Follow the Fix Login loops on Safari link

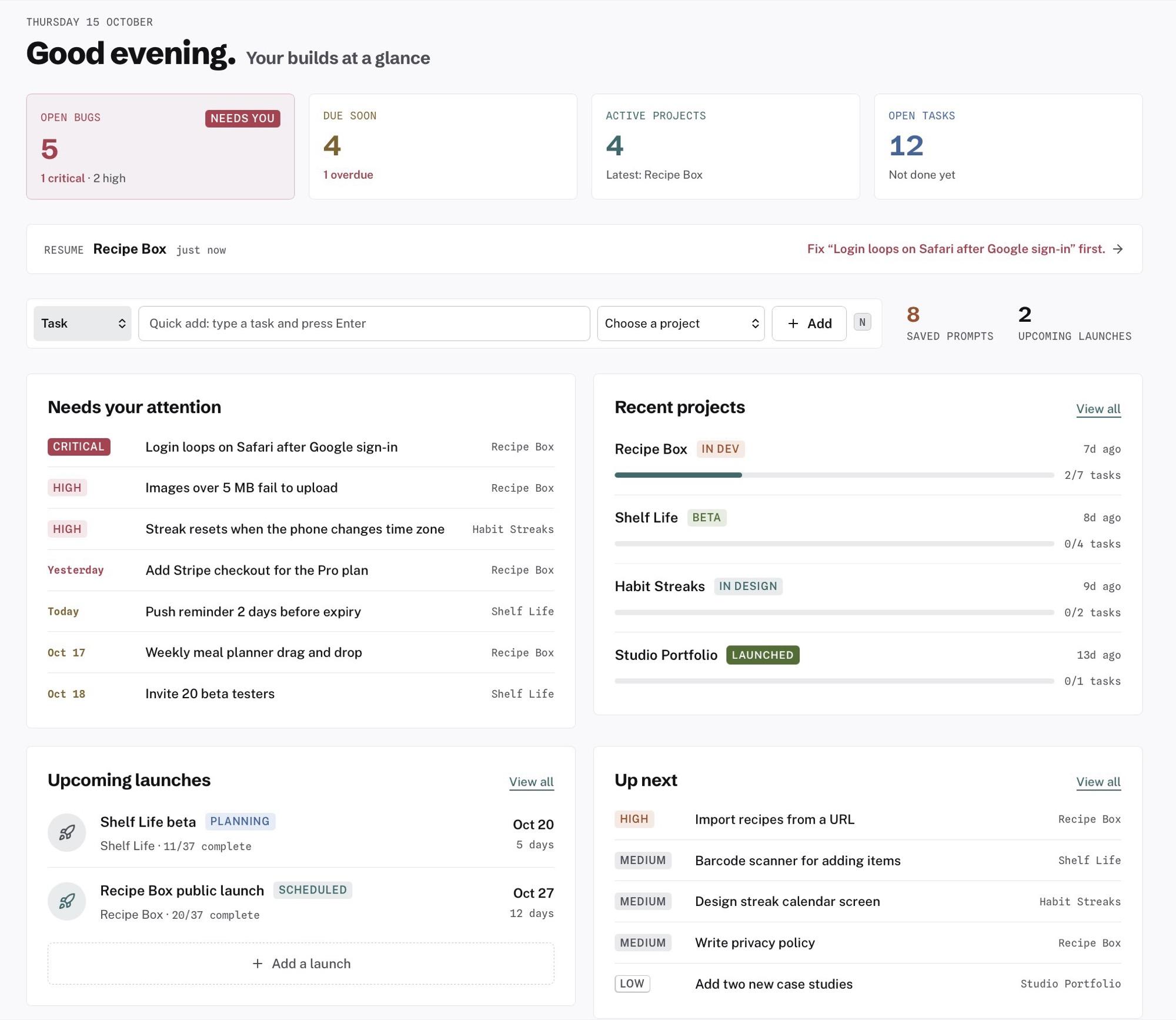coord(956,249)
